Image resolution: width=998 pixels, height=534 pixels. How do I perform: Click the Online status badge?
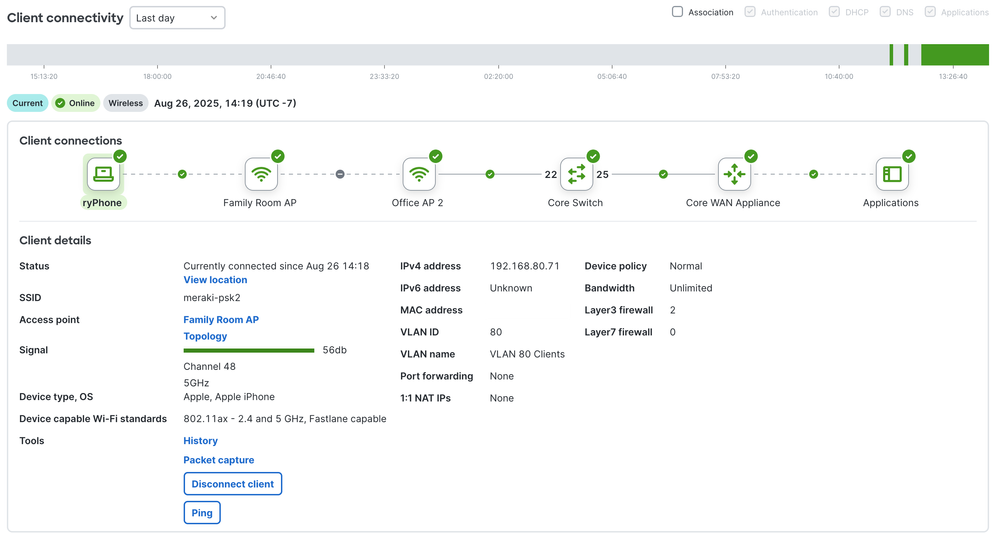[75, 103]
